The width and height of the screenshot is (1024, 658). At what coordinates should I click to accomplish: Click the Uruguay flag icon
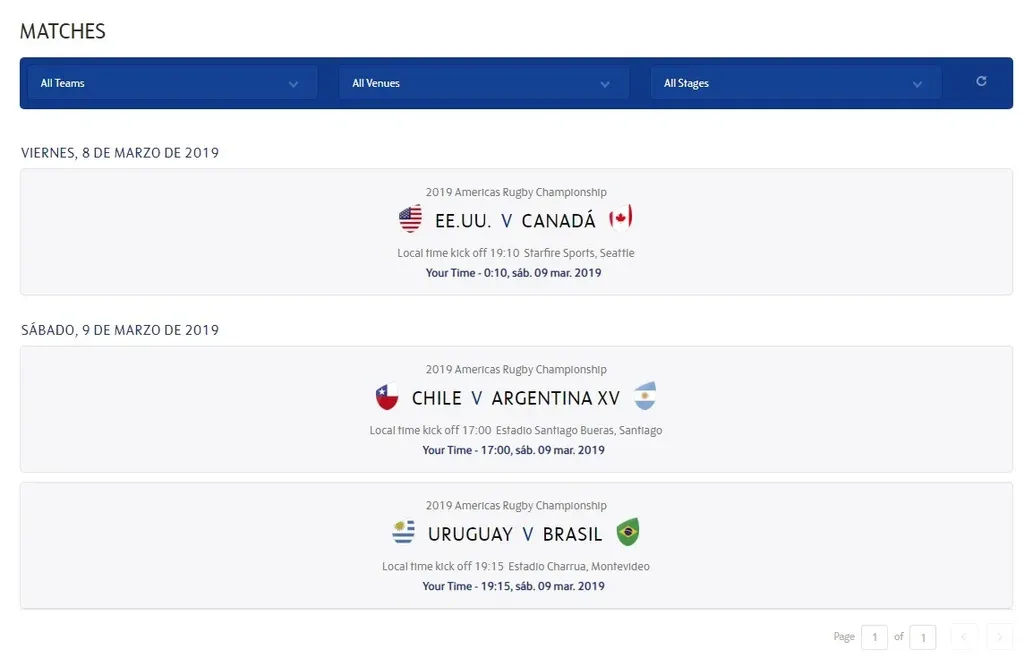[404, 532]
